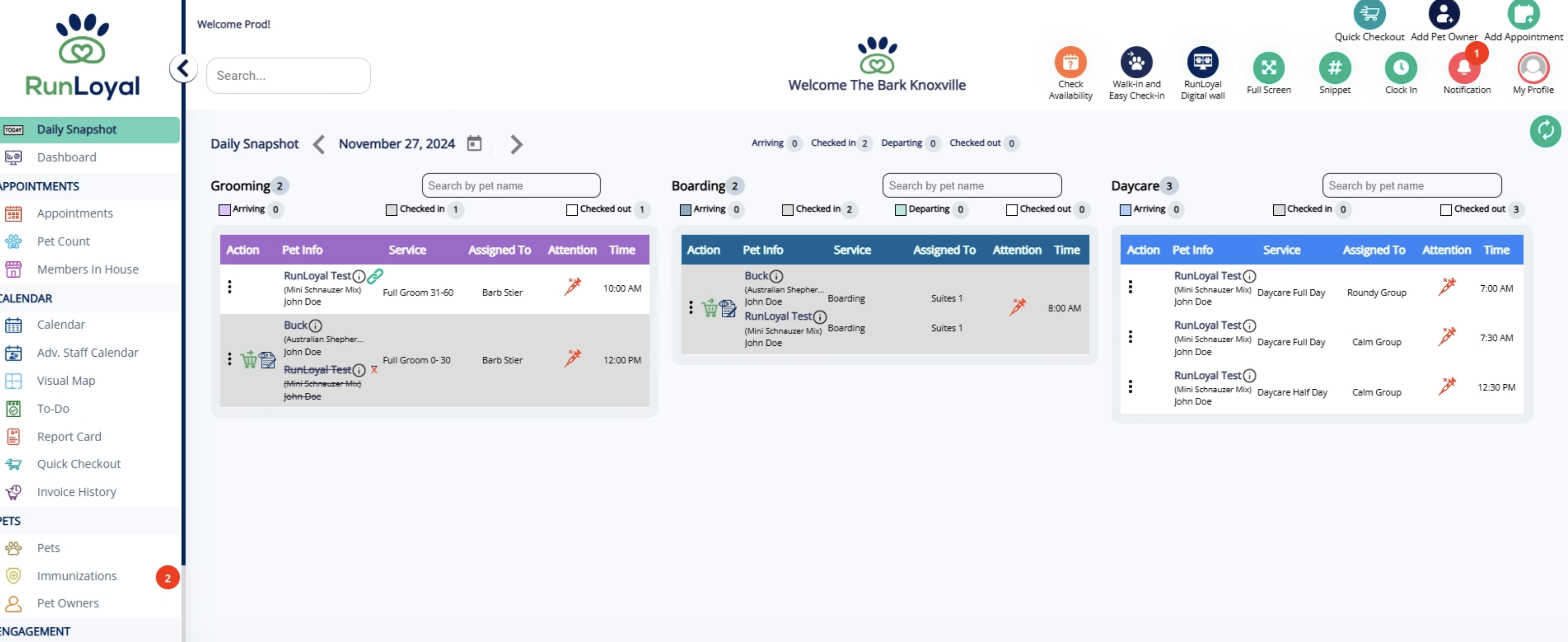This screenshot has width=1568, height=642.
Task: Open Adv. Staff Calendar in sidebar
Action: pyautogui.click(x=88, y=353)
